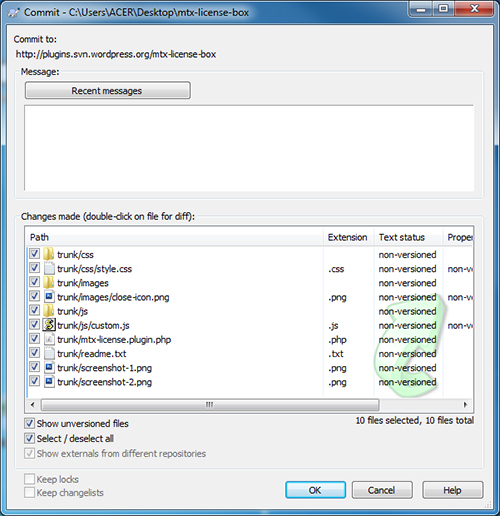Viewport: 500px width, 516px height.
Task: Click the .txt extension cell
Action: (x=336, y=354)
